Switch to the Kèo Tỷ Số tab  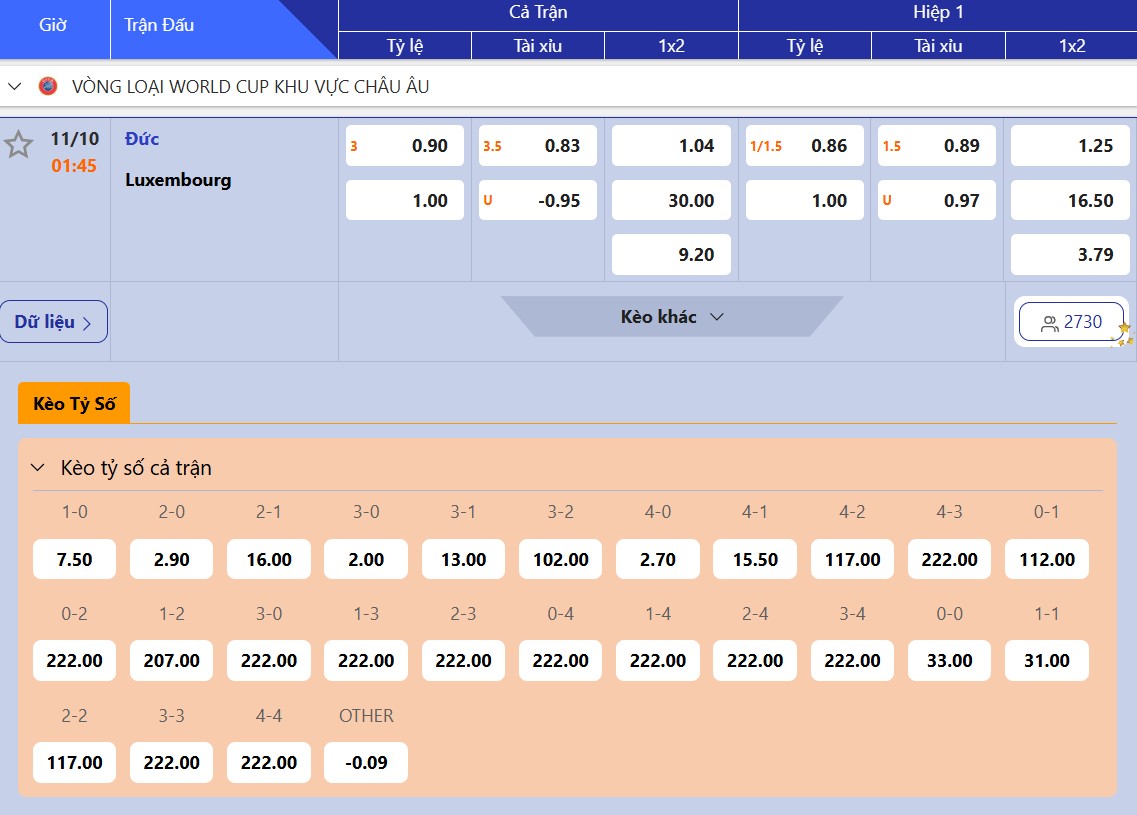click(x=73, y=403)
